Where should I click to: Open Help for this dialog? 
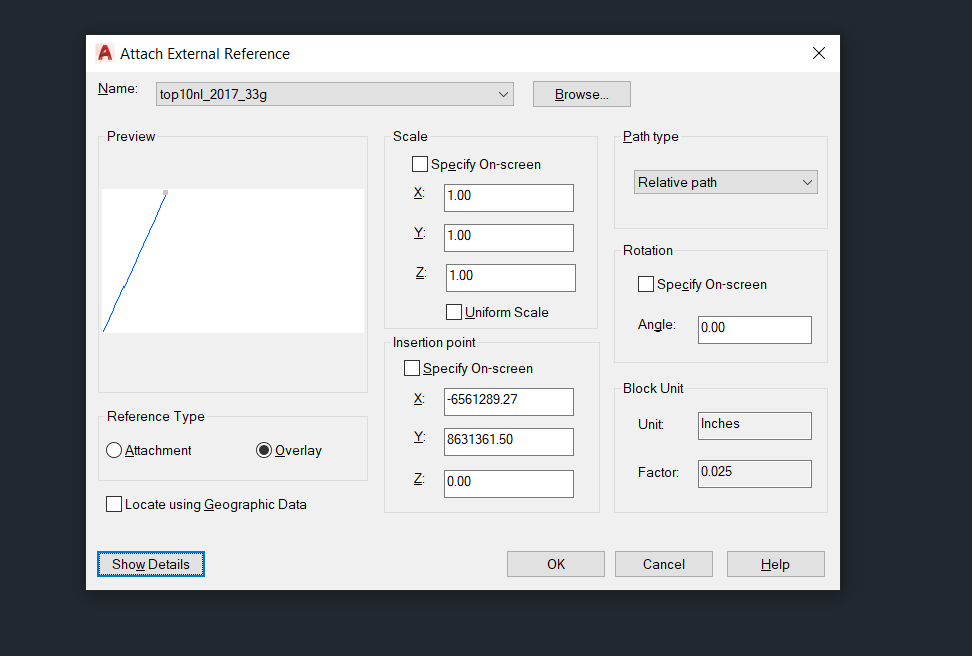click(x=776, y=564)
